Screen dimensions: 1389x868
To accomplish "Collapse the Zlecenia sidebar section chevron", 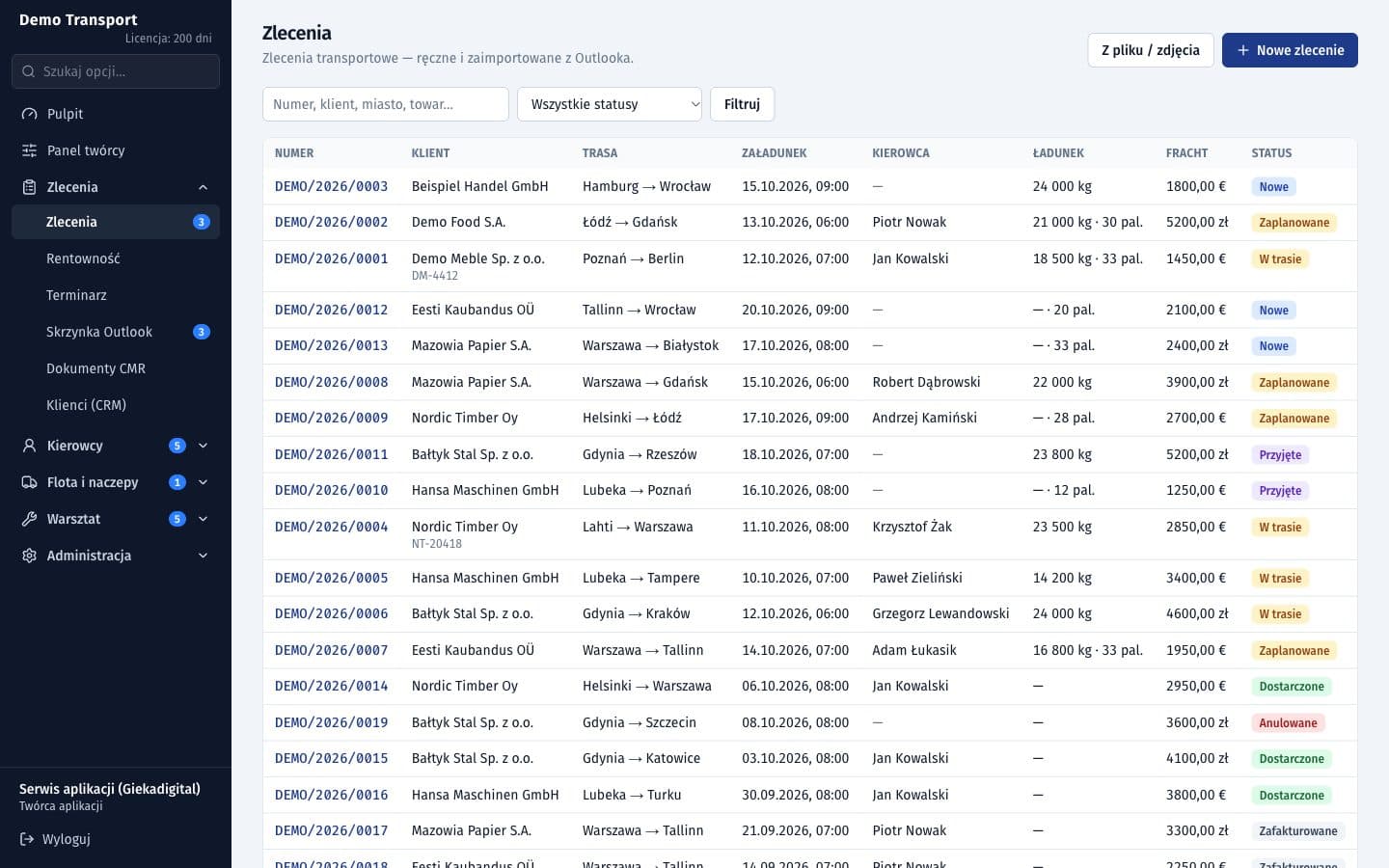I will click(x=203, y=187).
